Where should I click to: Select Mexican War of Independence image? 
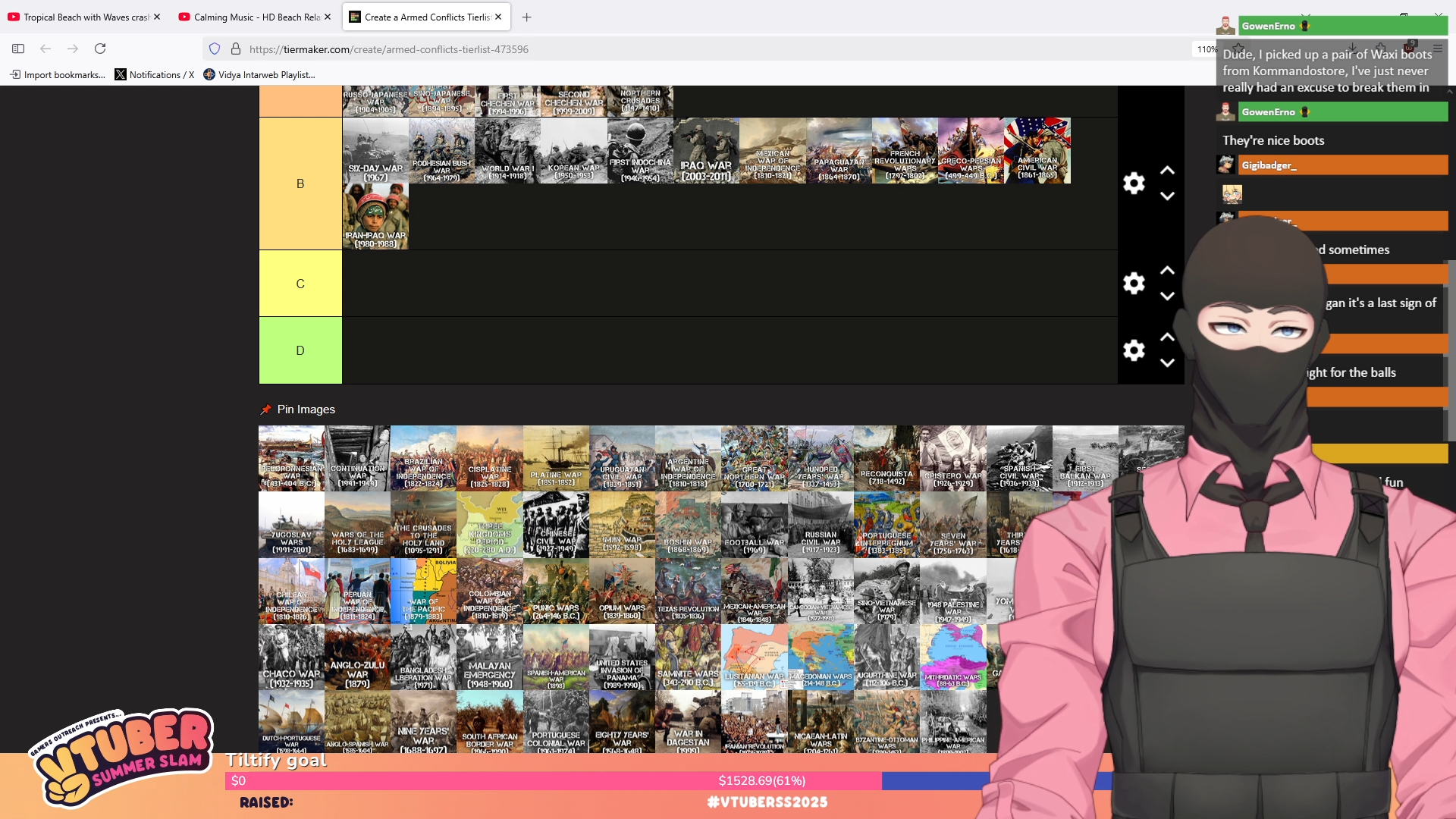(773, 150)
